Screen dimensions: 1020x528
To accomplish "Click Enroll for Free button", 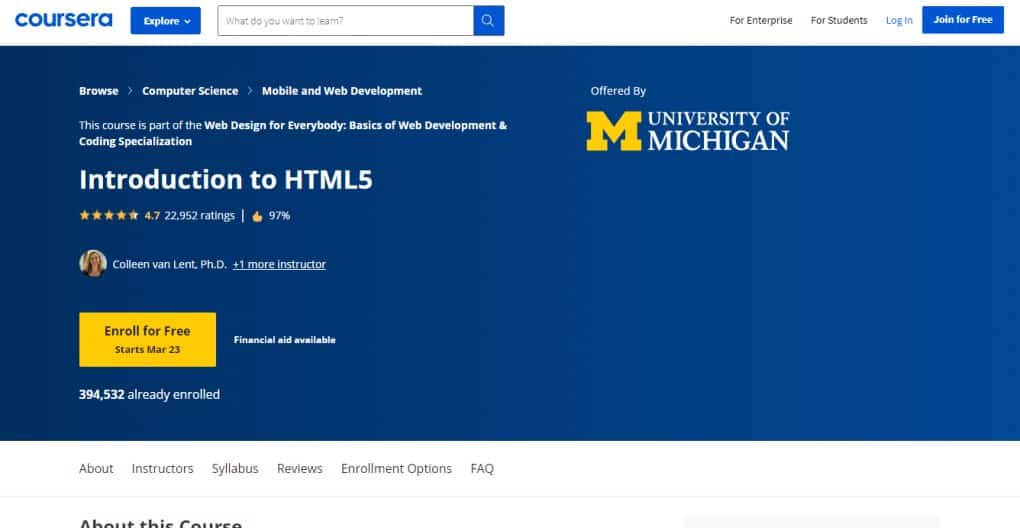I will pyautogui.click(x=148, y=339).
